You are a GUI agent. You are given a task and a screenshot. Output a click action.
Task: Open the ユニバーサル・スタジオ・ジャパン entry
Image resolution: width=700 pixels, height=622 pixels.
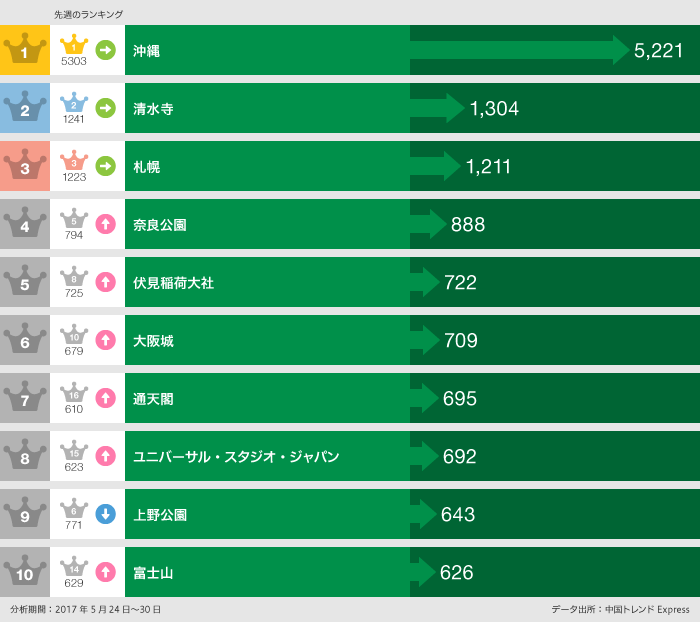236,456
